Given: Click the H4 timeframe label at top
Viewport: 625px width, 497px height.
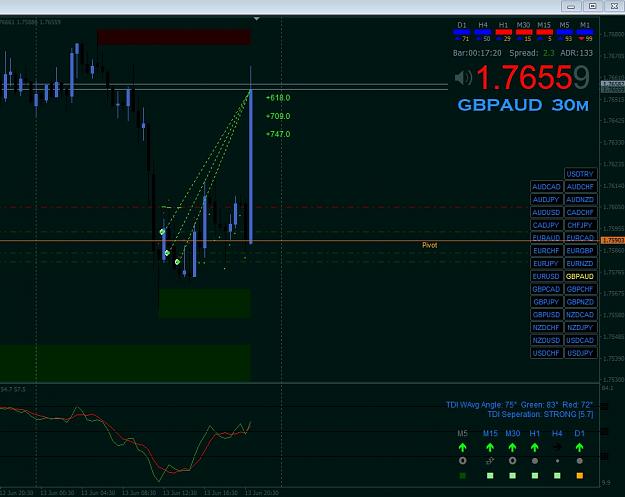Looking at the screenshot, I should click(483, 25).
